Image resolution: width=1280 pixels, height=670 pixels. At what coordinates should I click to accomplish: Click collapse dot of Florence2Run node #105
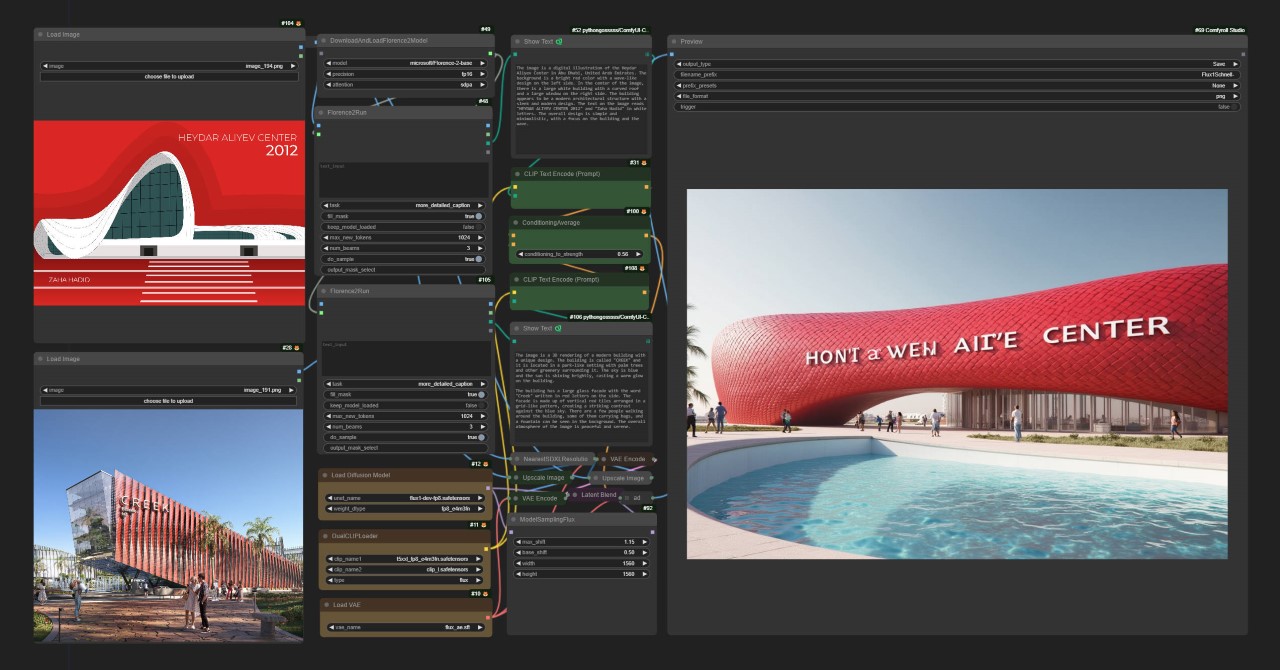pos(324,292)
